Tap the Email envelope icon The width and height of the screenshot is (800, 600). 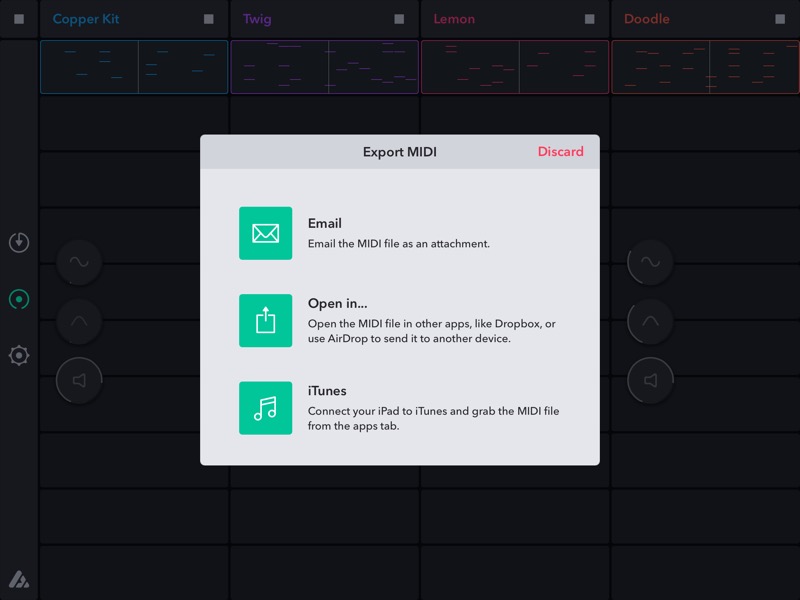coord(265,233)
